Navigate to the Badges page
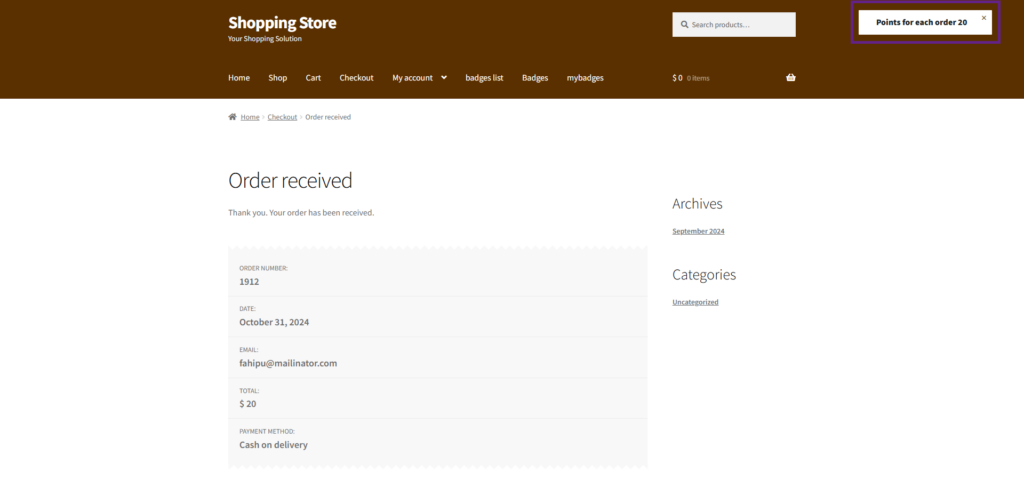1024x488 pixels. tap(535, 78)
